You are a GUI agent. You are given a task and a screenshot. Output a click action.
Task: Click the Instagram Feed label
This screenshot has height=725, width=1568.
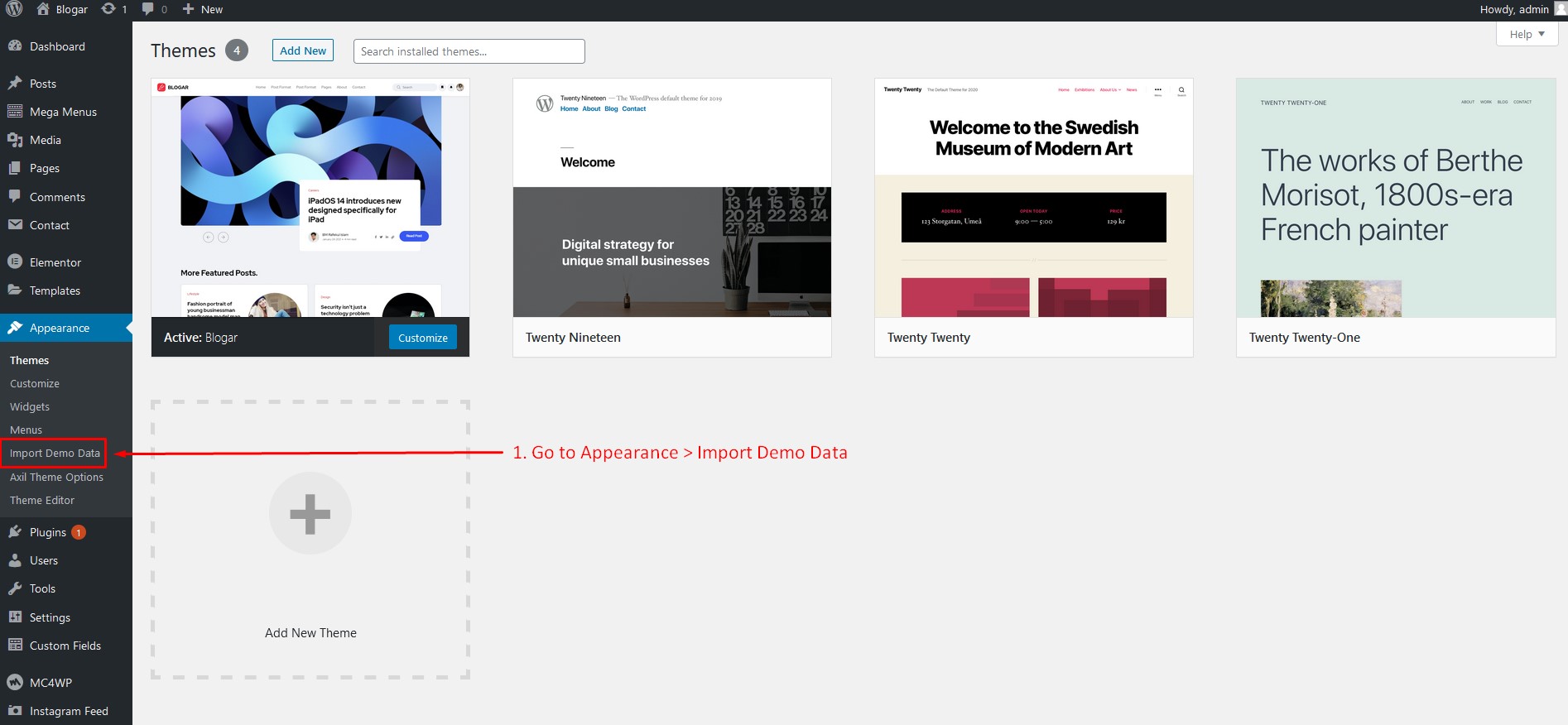[x=69, y=711]
